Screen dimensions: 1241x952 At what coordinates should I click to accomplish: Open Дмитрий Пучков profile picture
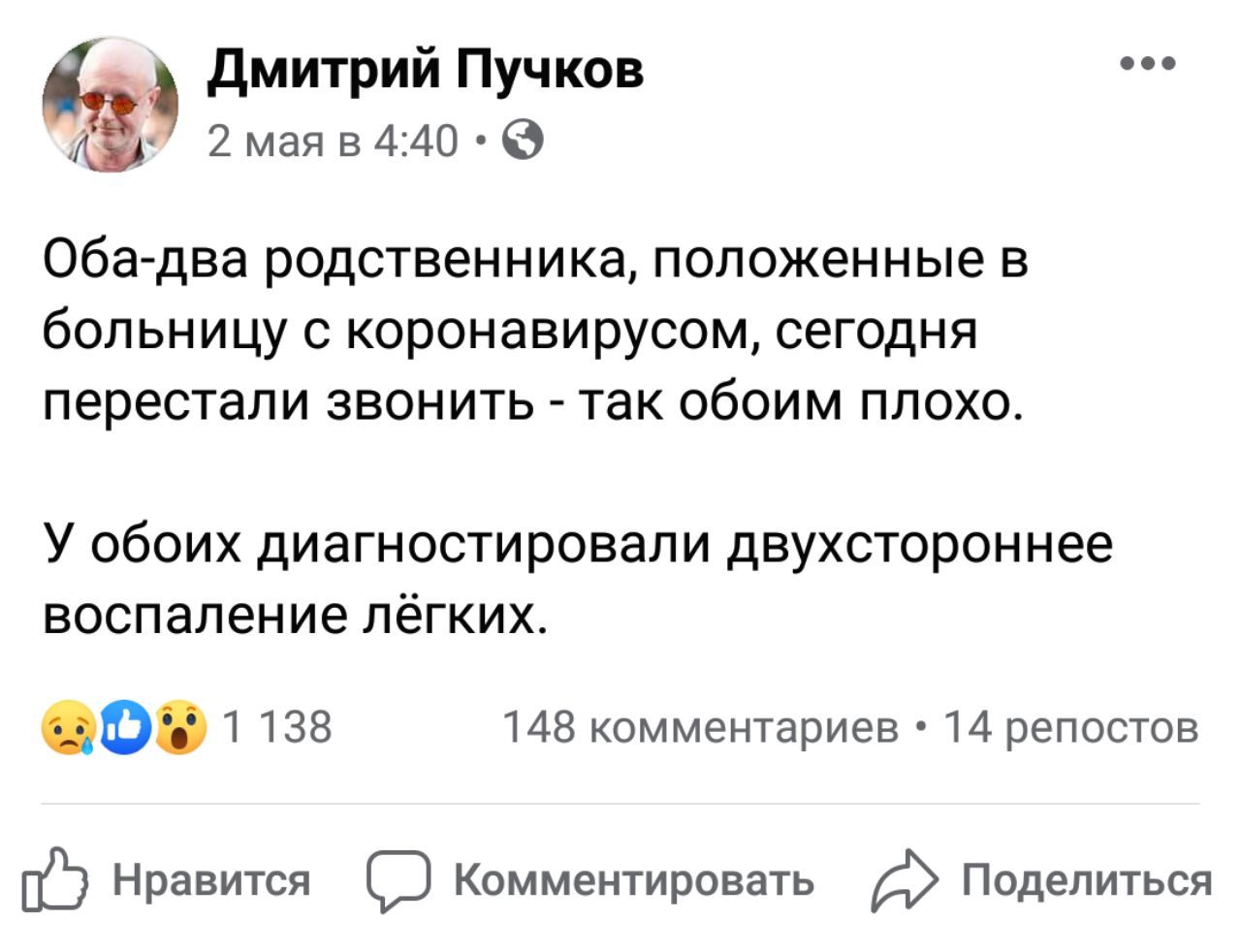click(111, 103)
